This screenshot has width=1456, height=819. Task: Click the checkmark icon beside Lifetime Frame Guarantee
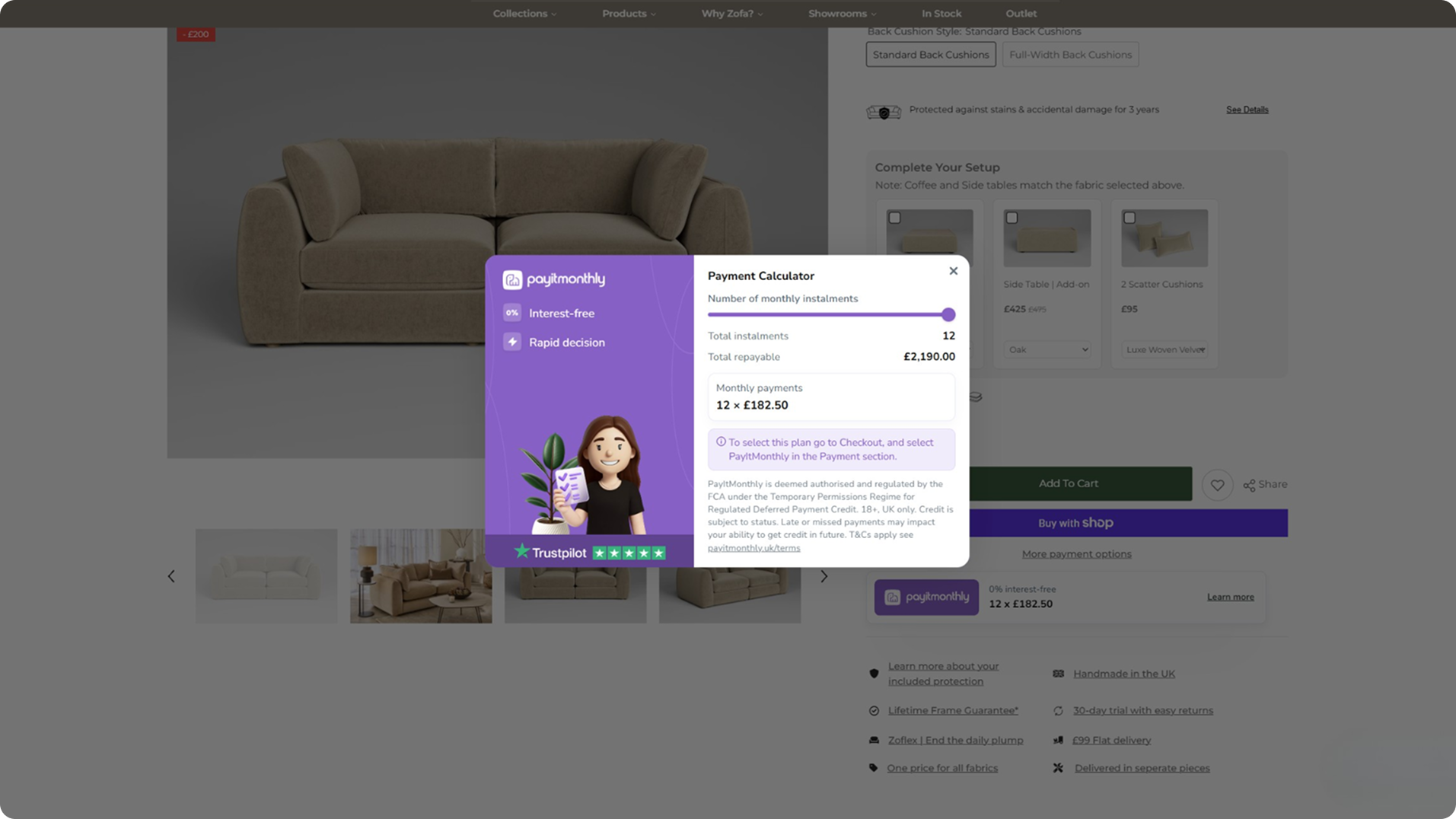point(874,711)
